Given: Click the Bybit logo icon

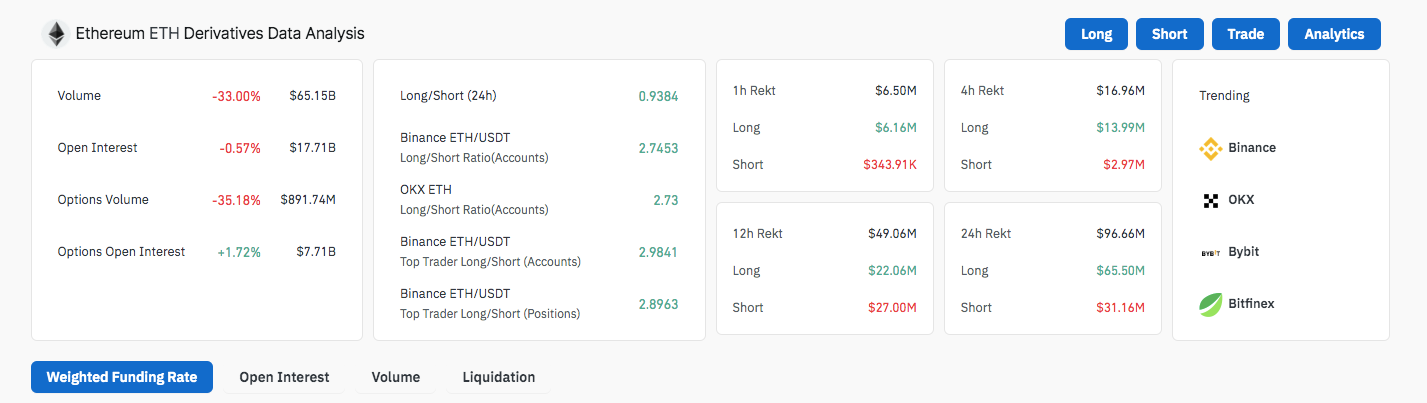Looking at the screenshot, I should [1210, 252].
